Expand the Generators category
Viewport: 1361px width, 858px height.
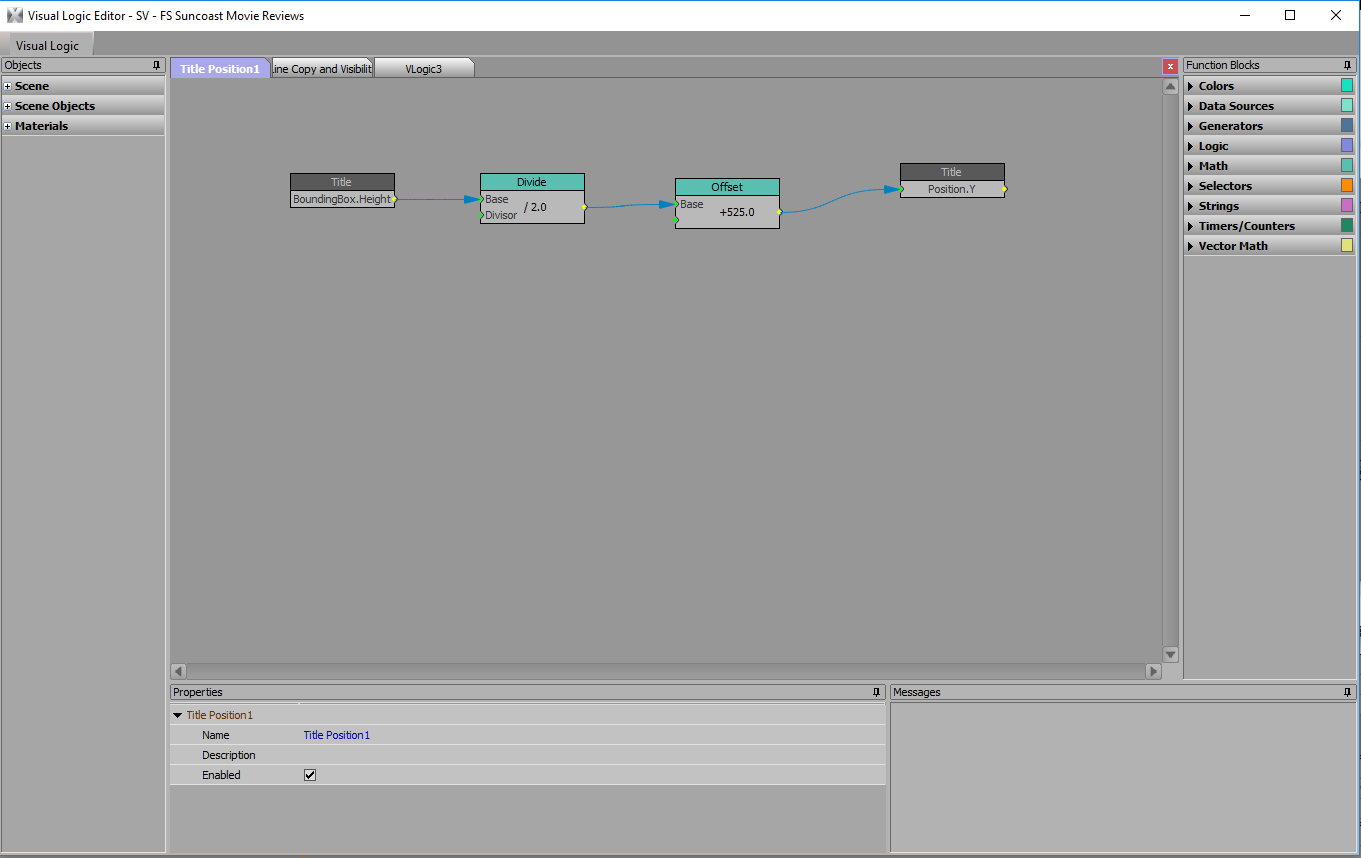click(x=1191, y=126)
